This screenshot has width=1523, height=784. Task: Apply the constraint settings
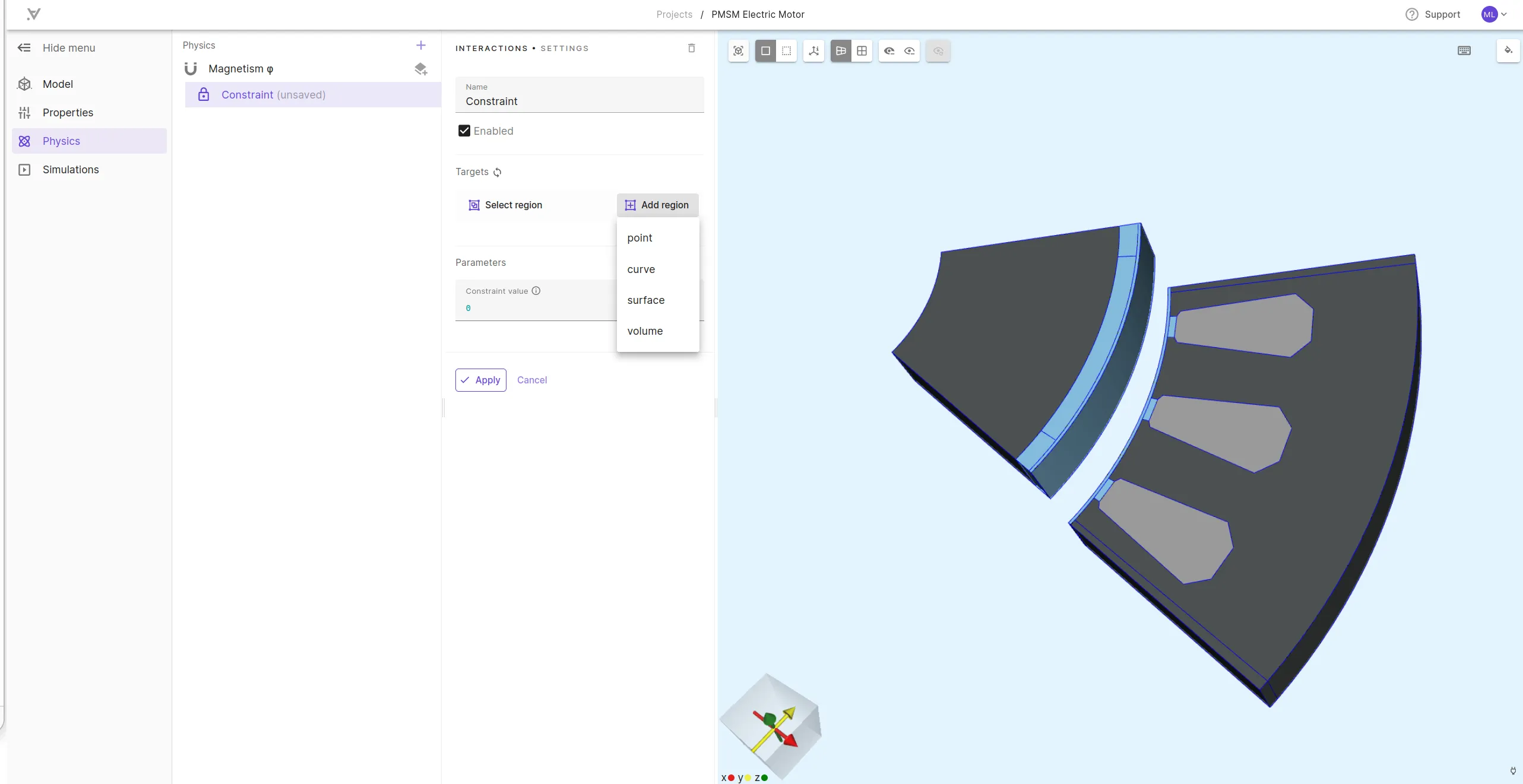(481, 380)
